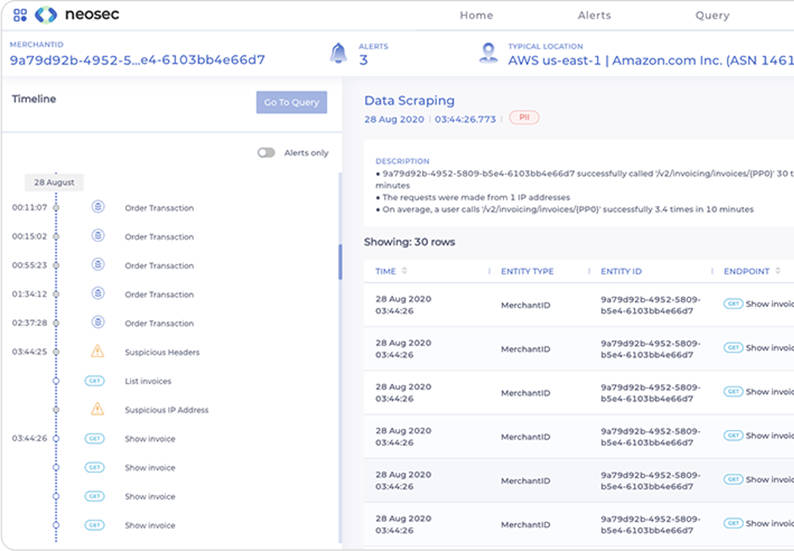Open the Home tab

[476, 16]
